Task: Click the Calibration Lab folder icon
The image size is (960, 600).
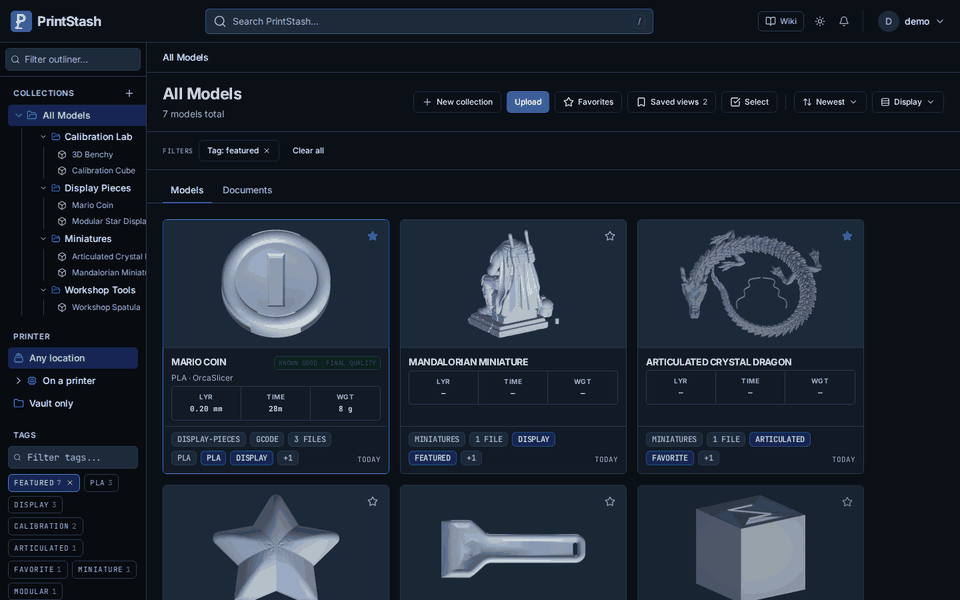Action: (56, 137)
